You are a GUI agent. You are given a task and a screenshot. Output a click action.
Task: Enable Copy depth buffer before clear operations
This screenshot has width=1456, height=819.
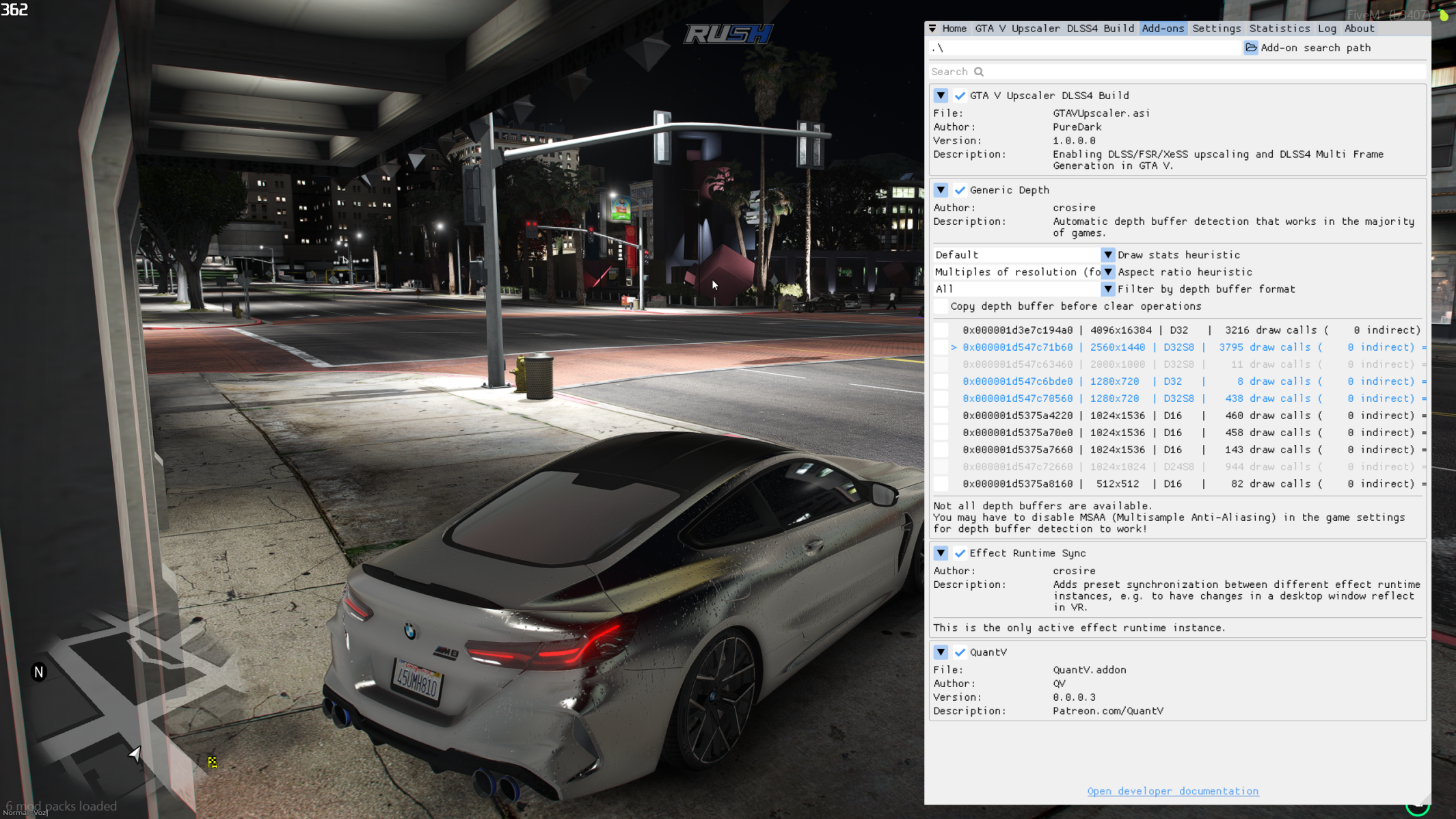point(941,306)
